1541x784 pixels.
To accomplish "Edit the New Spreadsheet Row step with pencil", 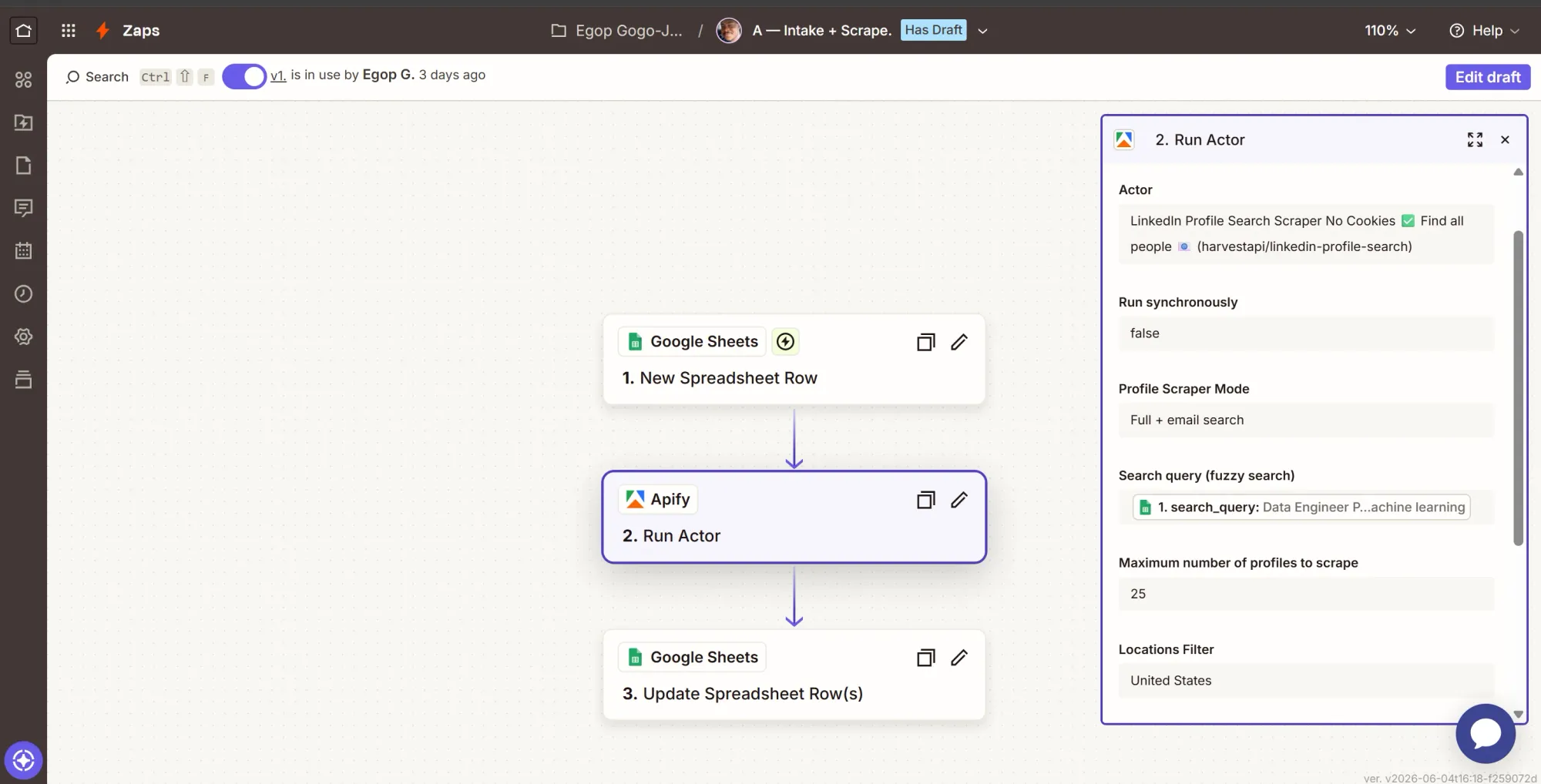I will point(959,342).
